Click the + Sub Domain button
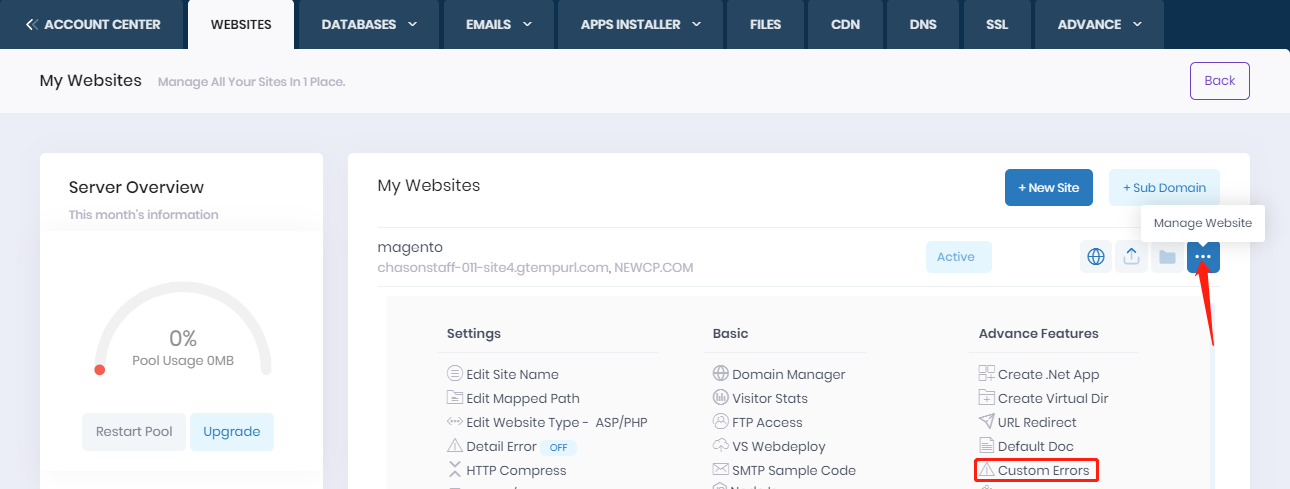1290x489 pixels. tap(1164, 187)
